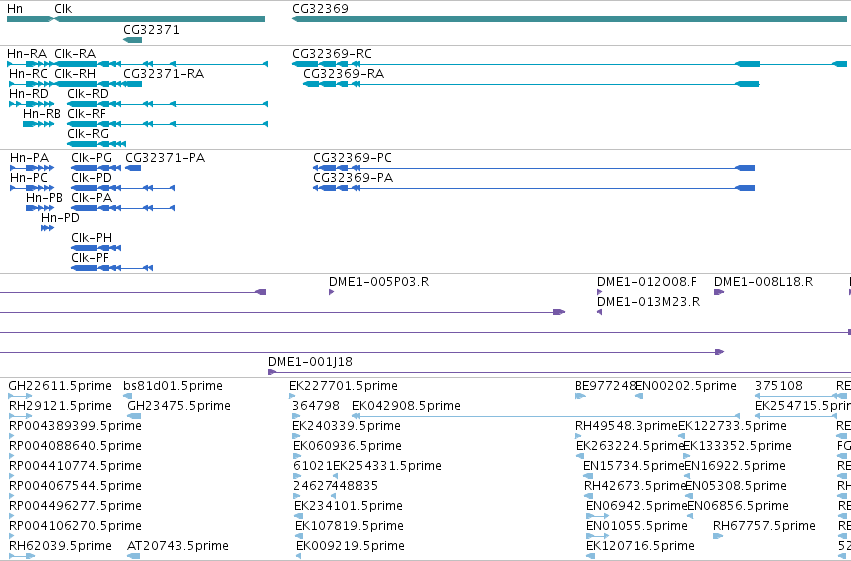Click the 375108 EST label
The height and width of the screenshot is (561, 851).
point(778,386)
